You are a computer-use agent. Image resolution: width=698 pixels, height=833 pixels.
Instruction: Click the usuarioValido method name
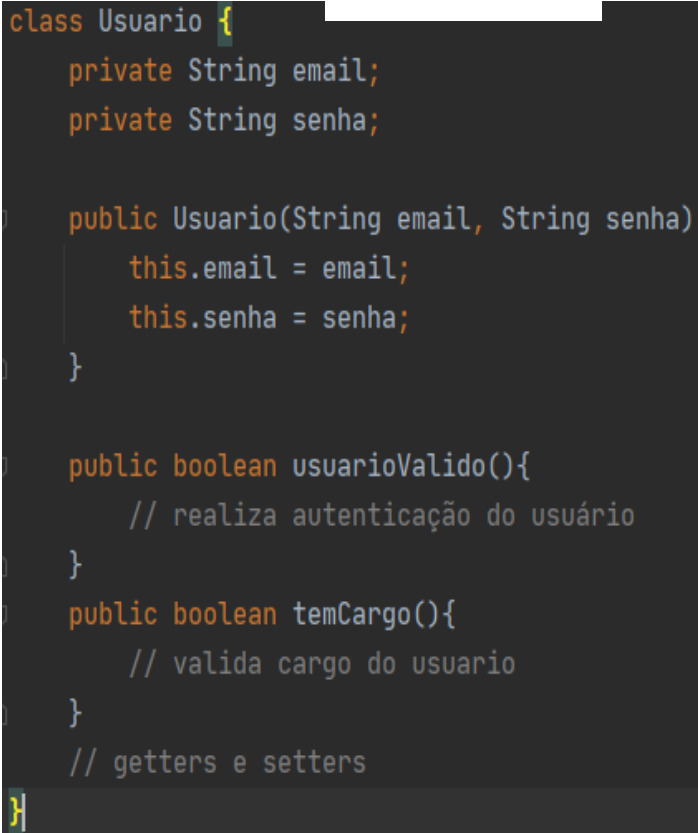coord(389,466)
